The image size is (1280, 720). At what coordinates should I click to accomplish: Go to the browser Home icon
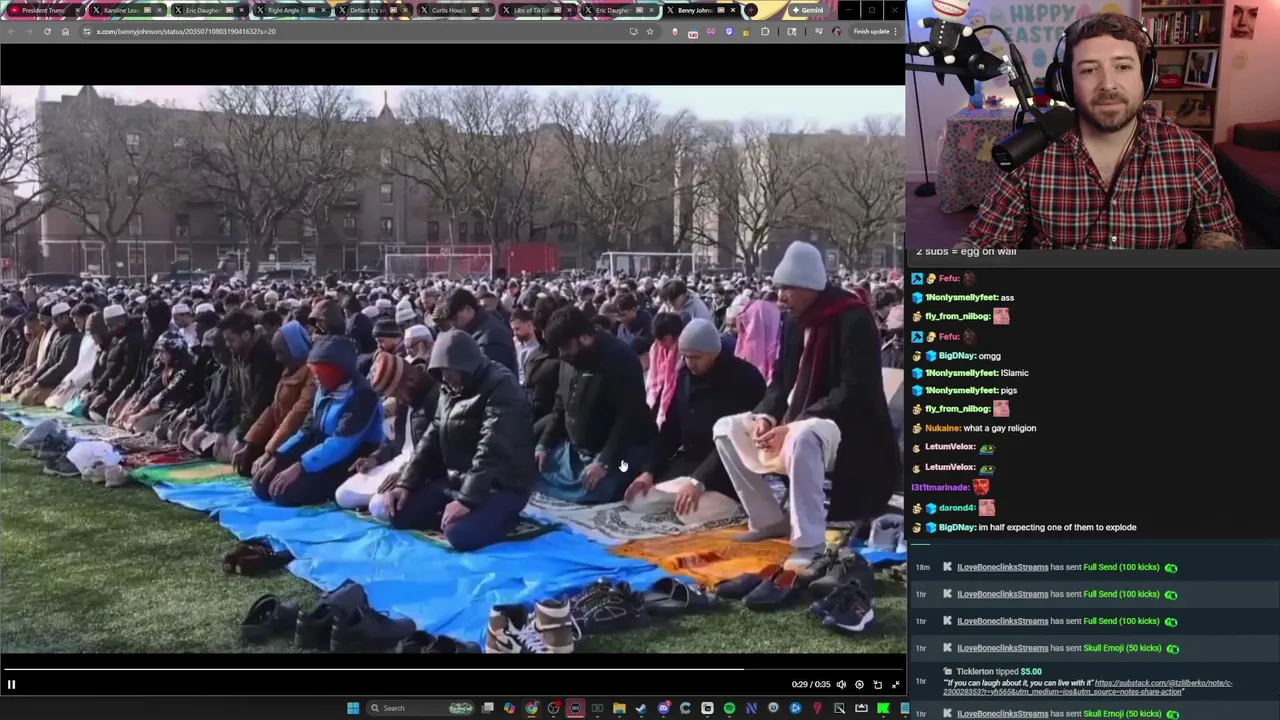pyautogui.click(x=65, y=31)
